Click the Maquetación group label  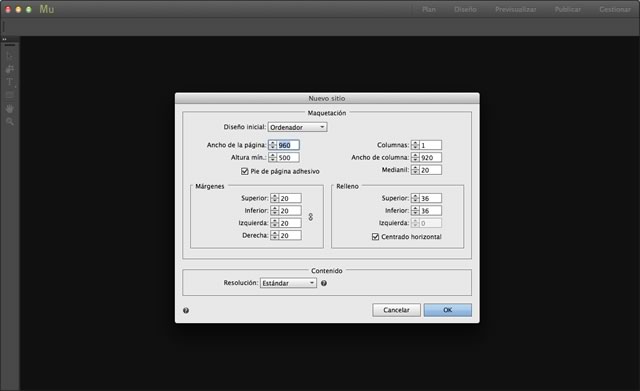point(327,113)
